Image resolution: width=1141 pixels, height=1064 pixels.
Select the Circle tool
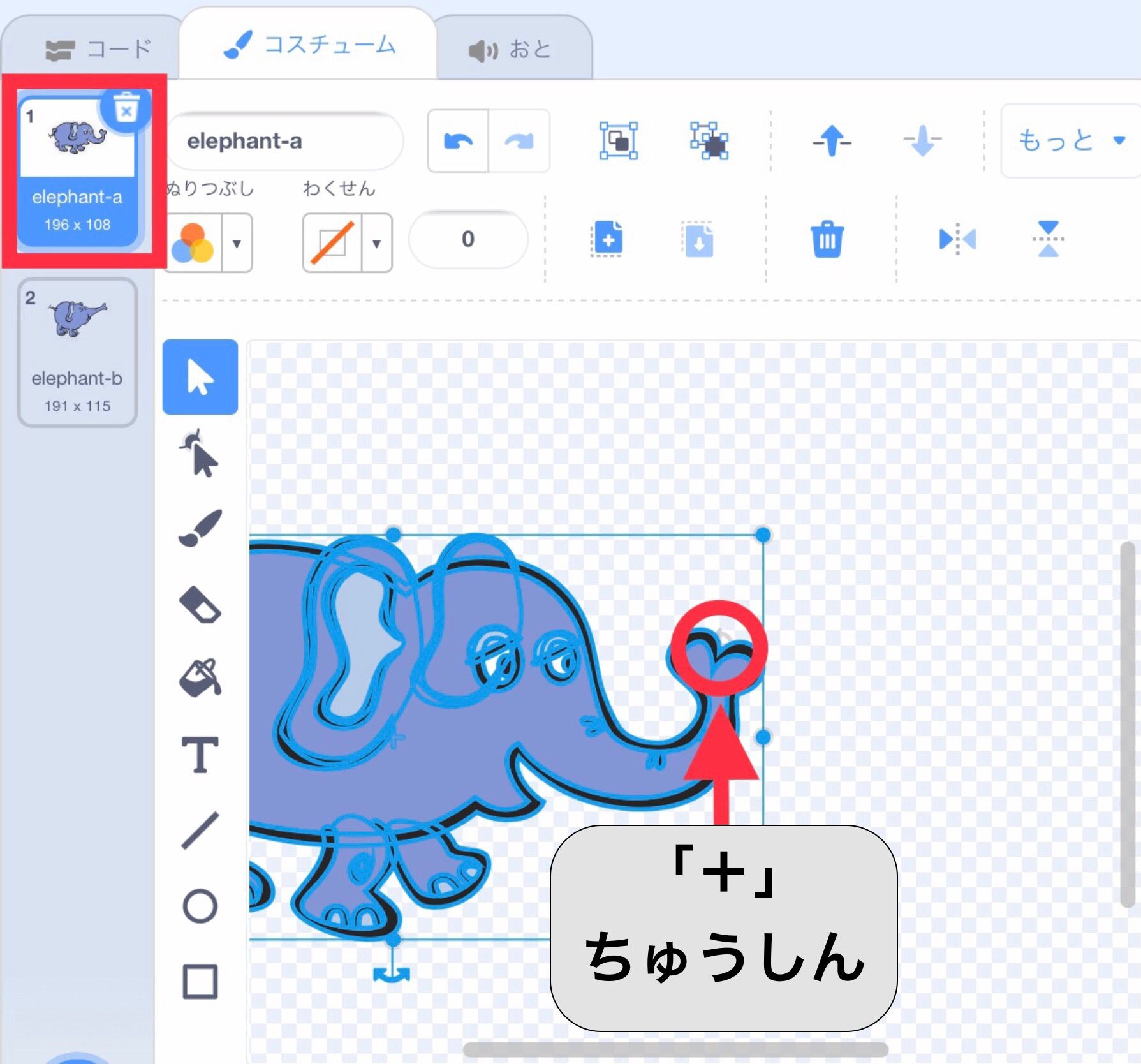(x=200, y=906)
